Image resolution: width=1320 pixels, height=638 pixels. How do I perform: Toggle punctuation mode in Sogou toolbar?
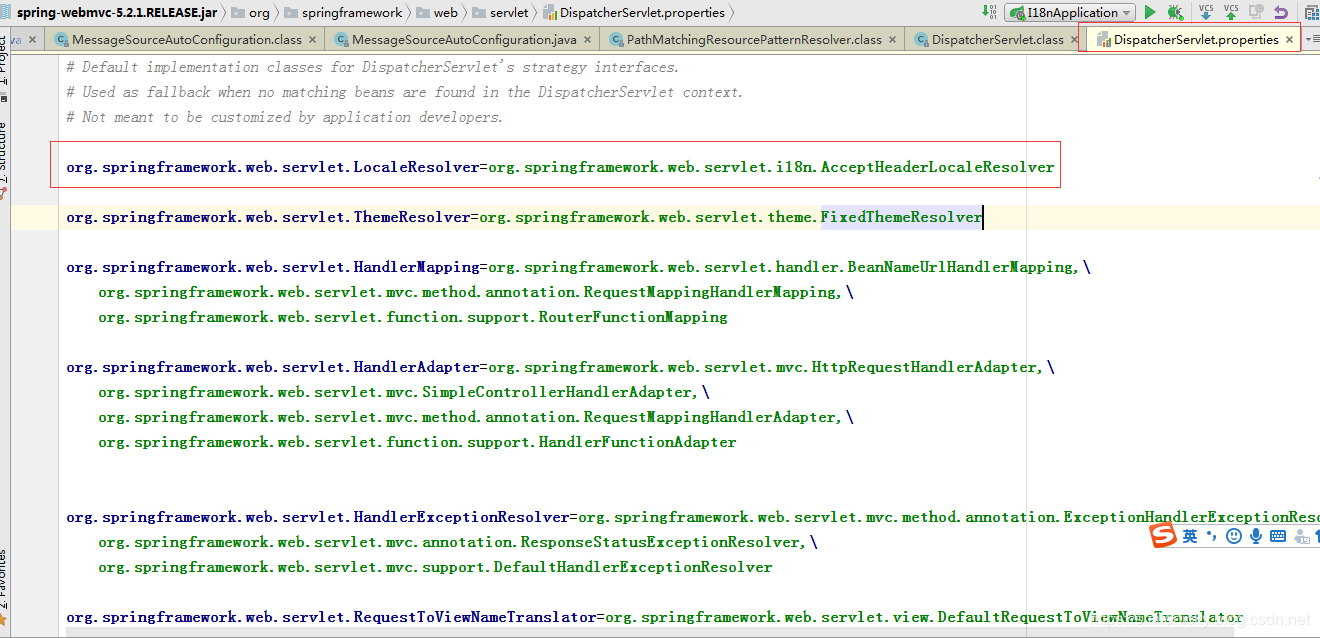[x=1212, y=536]
